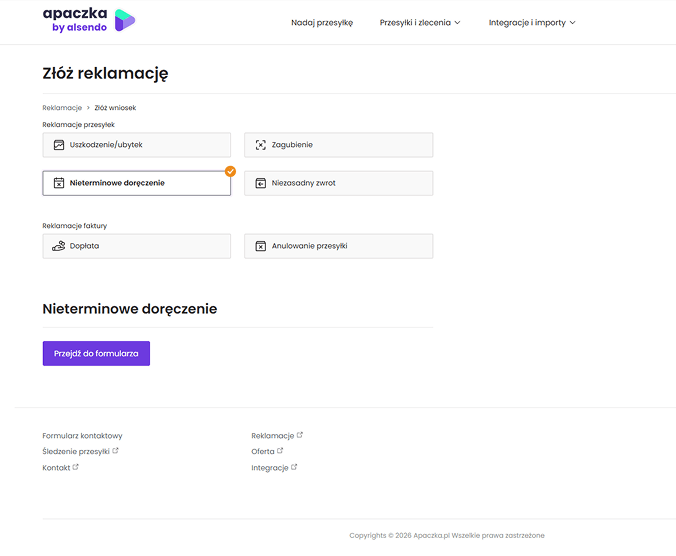Select Nieterminowe doręczenie option
The width and height of the screenshot is (676, 556).
[x=137, y=183]
